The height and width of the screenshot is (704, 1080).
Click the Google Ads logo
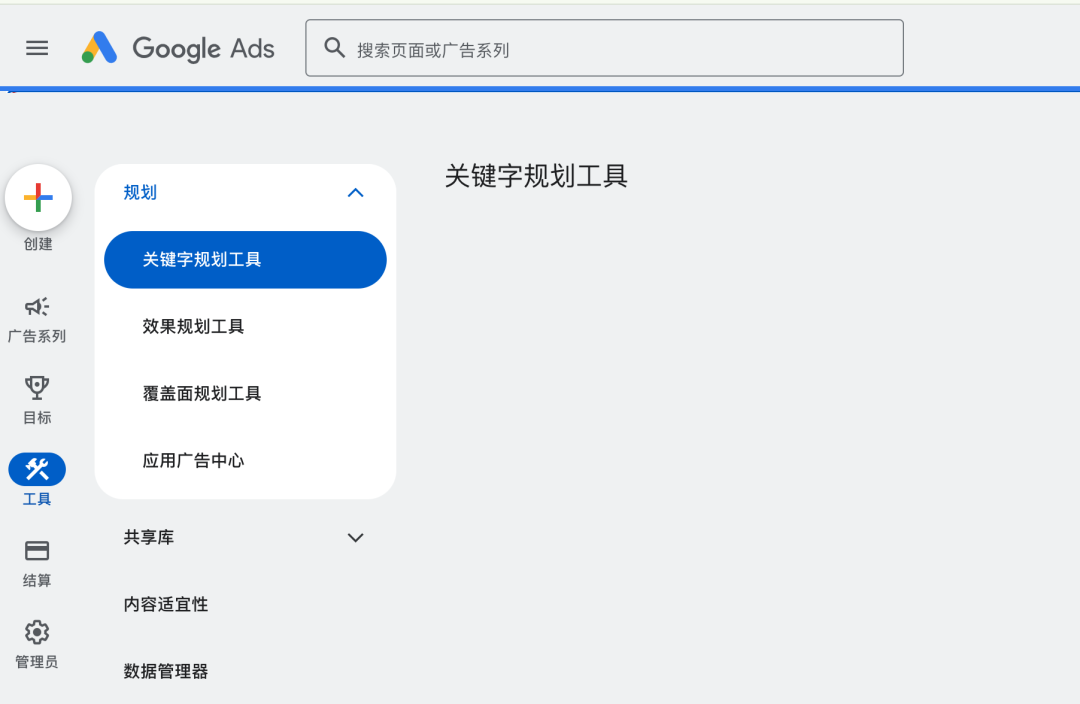(x=178, y=48)
